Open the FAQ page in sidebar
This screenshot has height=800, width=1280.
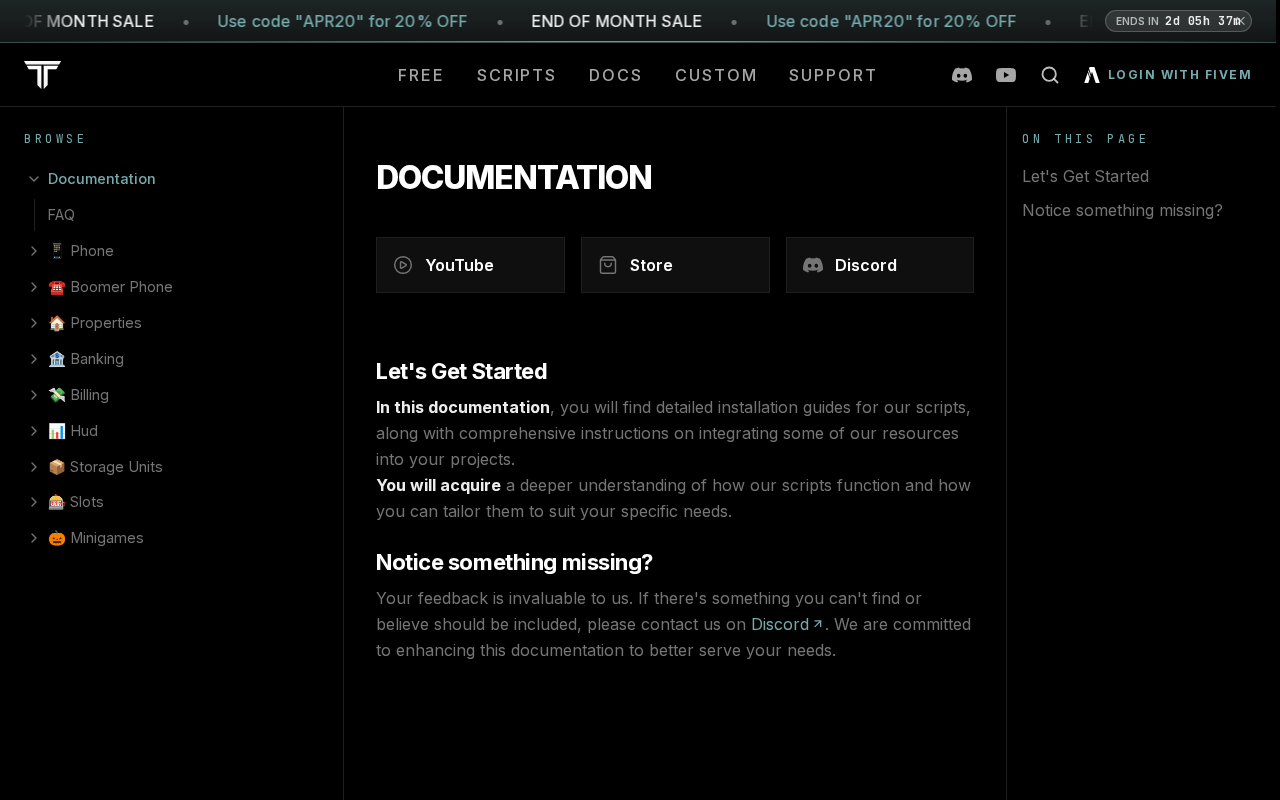point(61,215)
